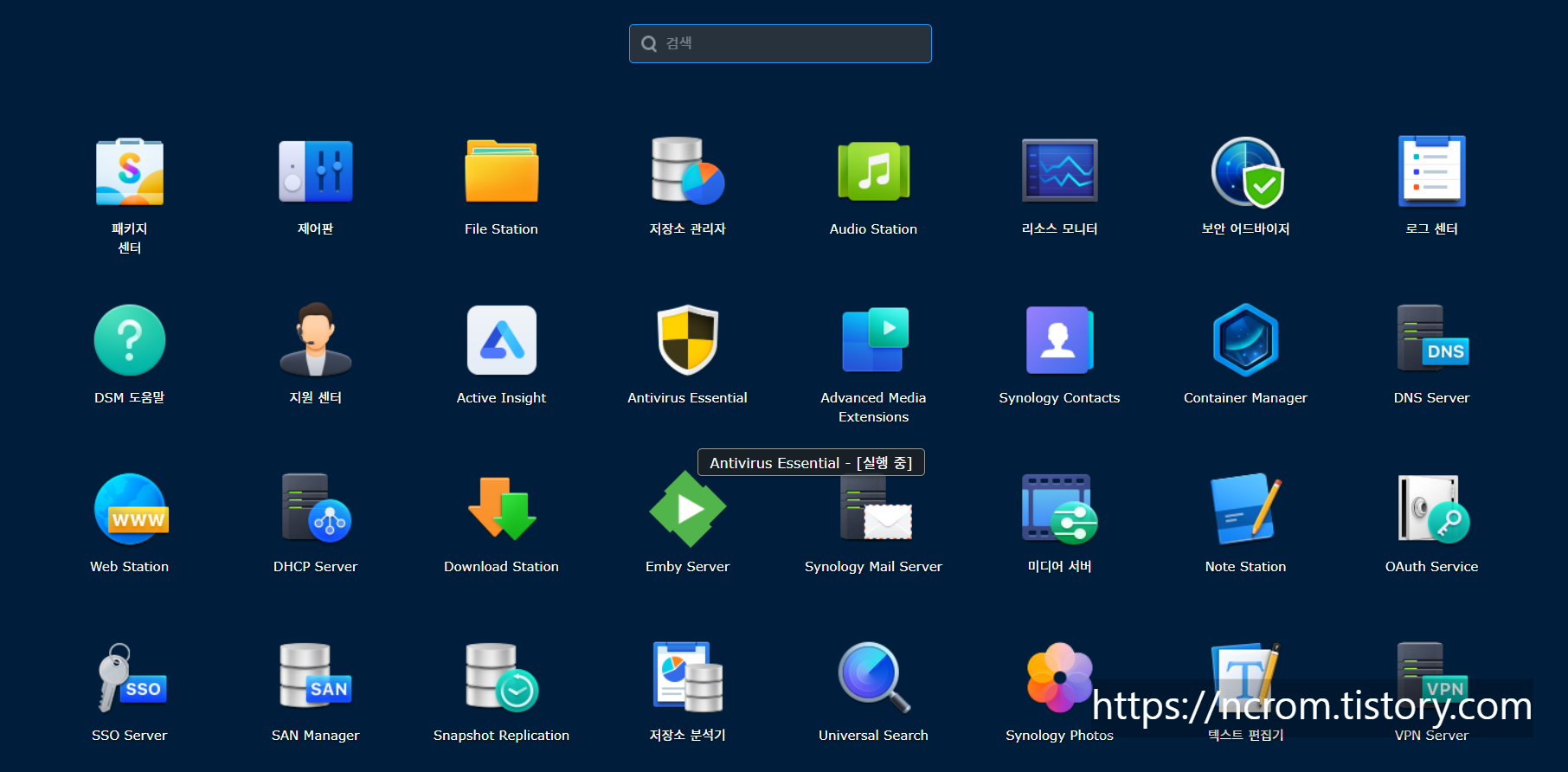Open the Control Panel (제어판) icon
This screenshot has width=1568, height=772.
pos(316,171)
